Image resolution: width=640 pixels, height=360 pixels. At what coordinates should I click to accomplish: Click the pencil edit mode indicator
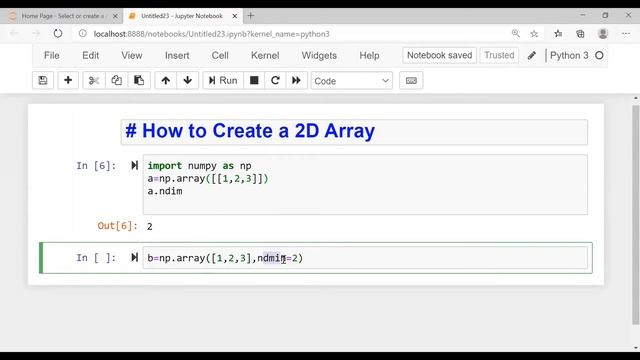[x=531, y=56]
